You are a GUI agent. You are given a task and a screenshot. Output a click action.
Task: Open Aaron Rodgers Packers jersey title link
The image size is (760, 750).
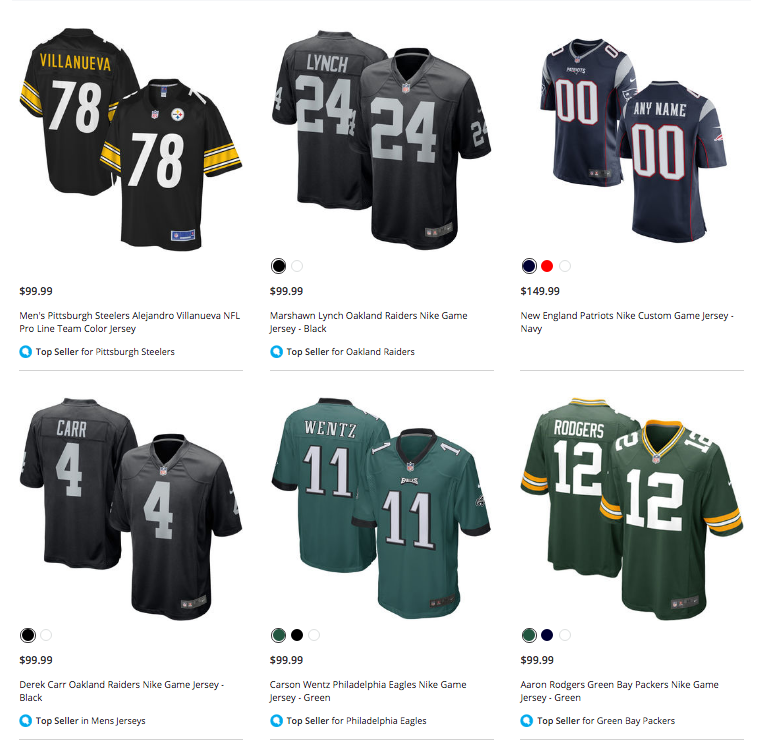(619, 691)
